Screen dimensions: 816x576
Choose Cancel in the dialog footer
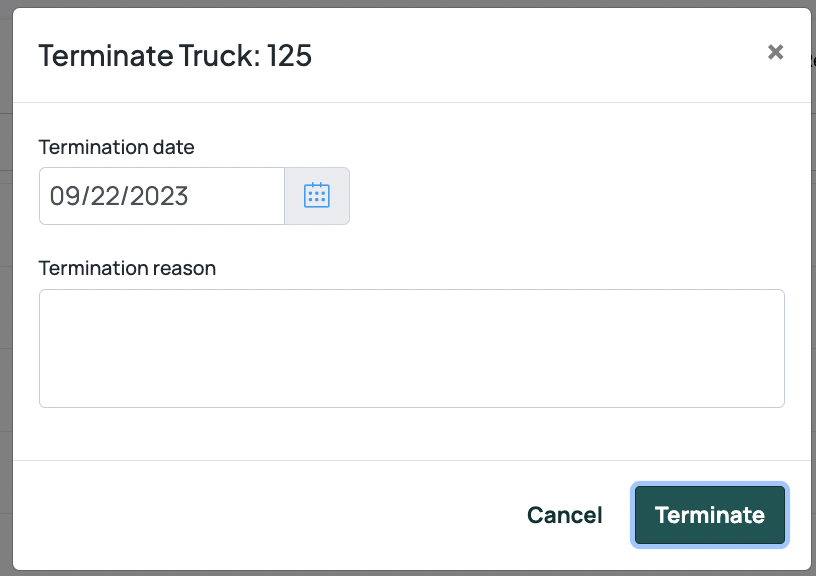[x=565, y=515]
